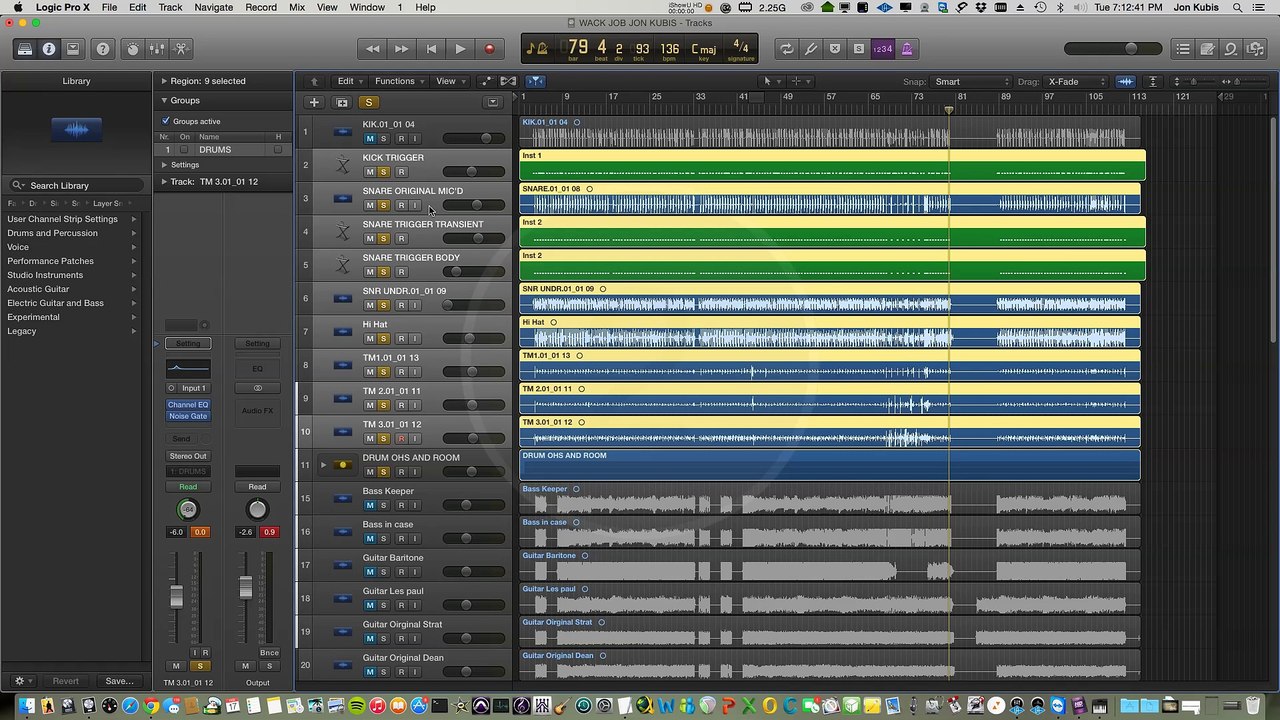The height and width of the screenshot is (720, 1280).
Task: Adjust the master volume slider in toolbar
Action: tap(1112, 49)
